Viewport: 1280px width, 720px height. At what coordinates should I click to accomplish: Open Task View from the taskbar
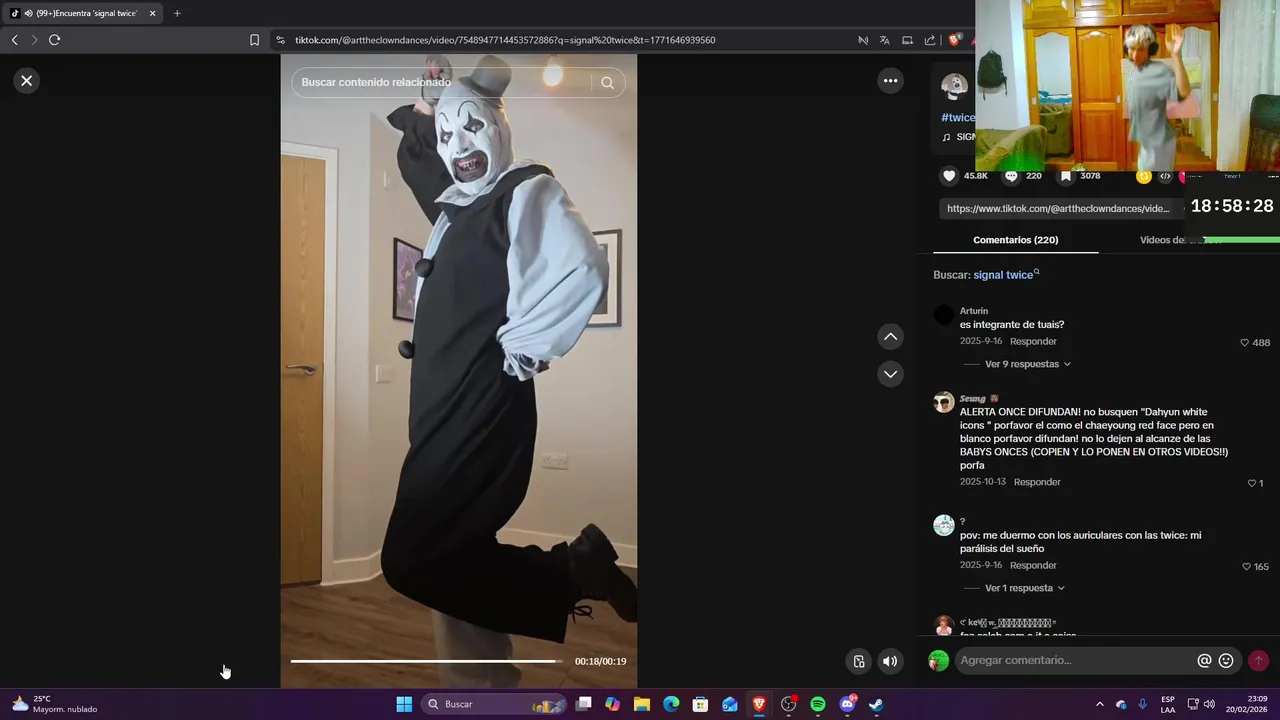tap(584, 704)
